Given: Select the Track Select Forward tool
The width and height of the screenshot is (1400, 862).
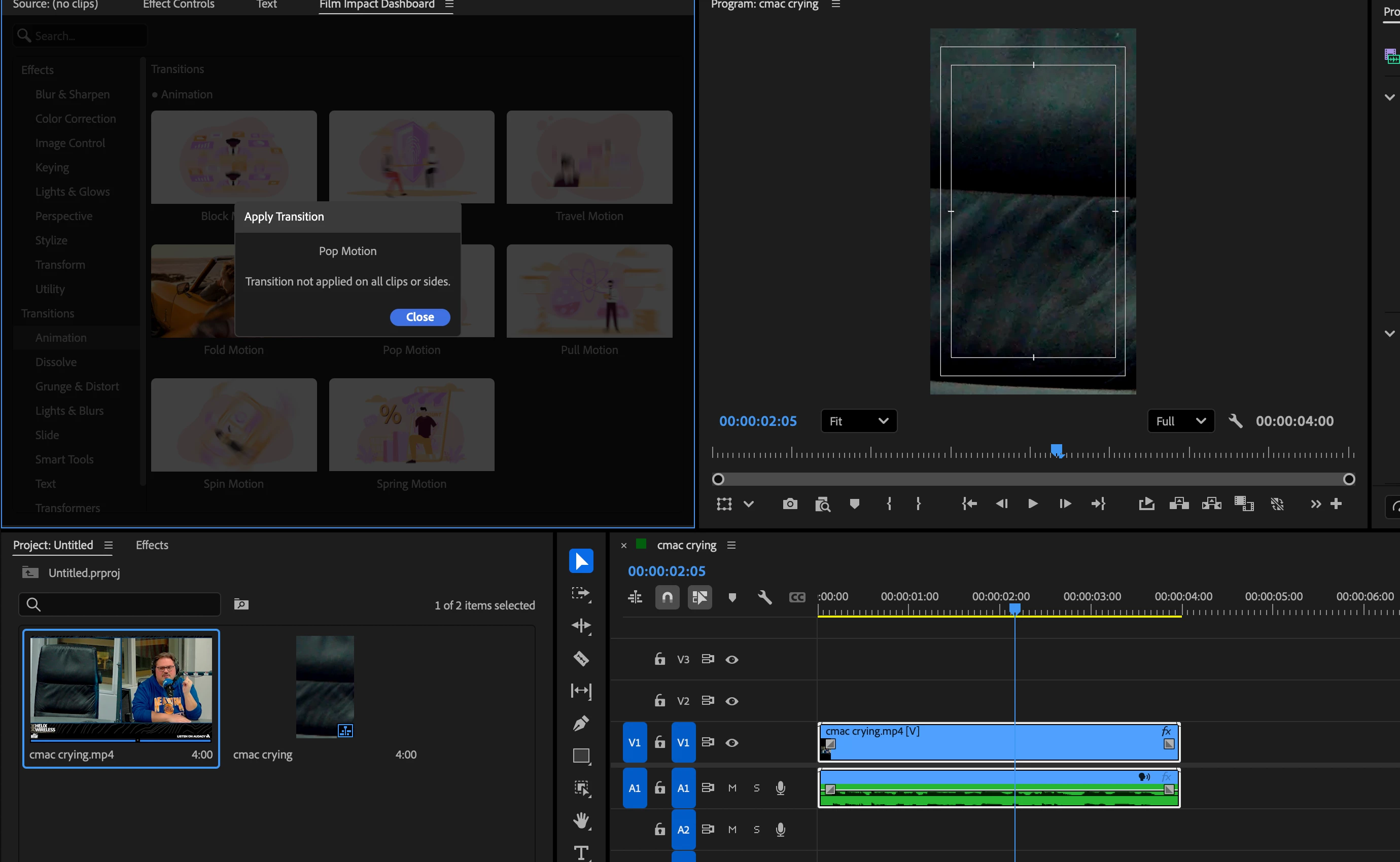Looking at the screenshot, I should pos(580,593).
